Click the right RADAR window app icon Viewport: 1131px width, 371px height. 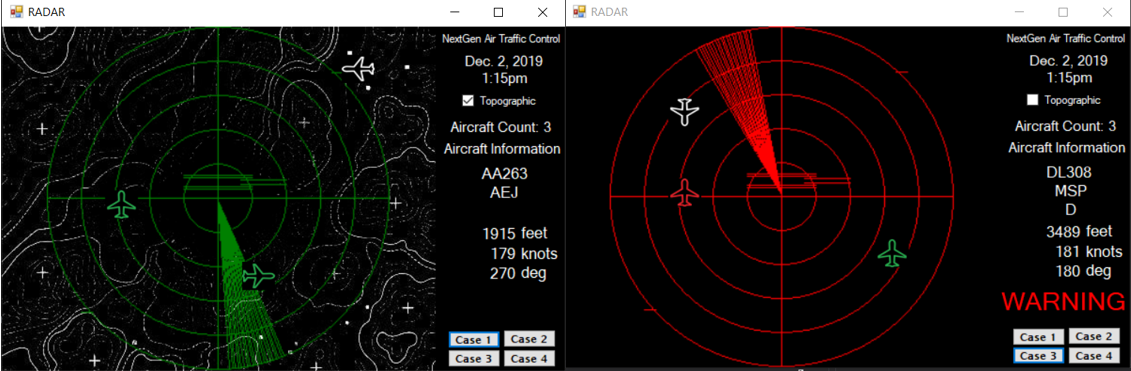click(578, 12)
